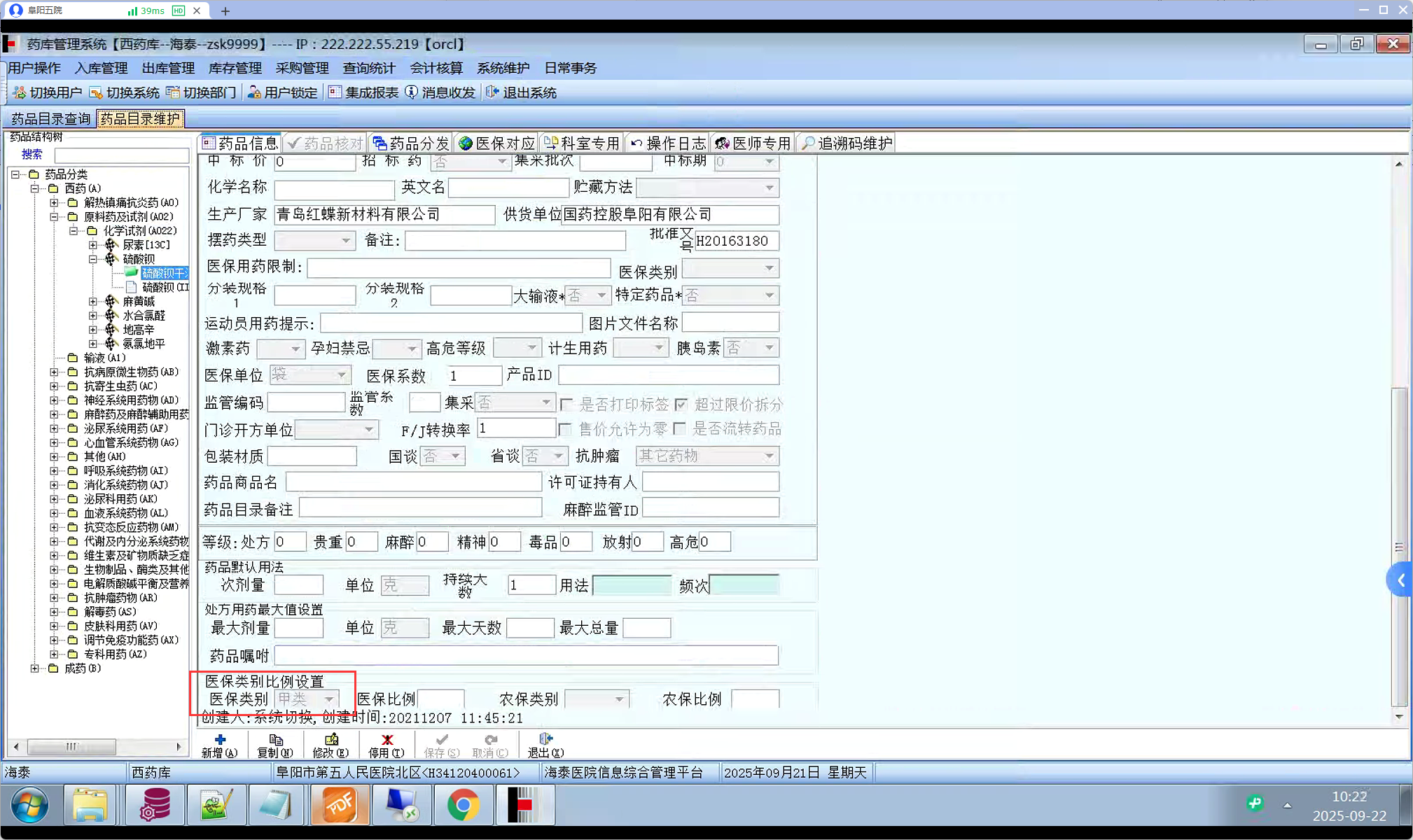Toggle the 售价允许为零 checkbox
The image size is (1413, 840).
point(565,428)
